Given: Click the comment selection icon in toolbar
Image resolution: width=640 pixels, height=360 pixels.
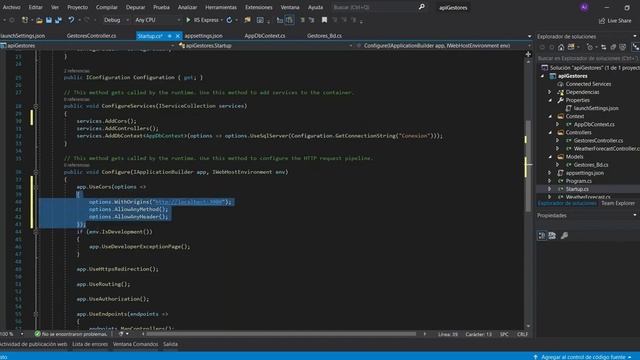Looking at the screenshot, I should point(302,20).
